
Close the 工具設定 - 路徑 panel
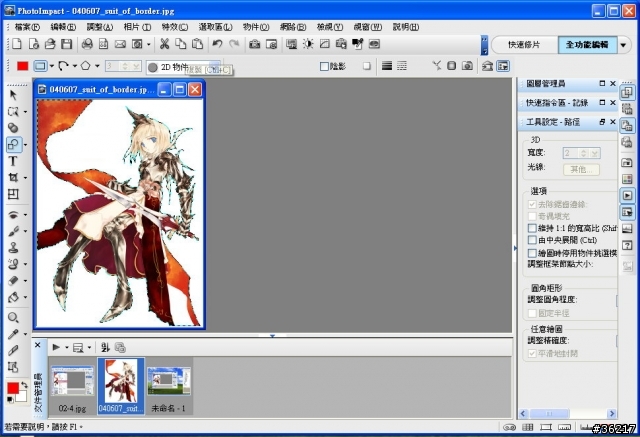point(613,122)
